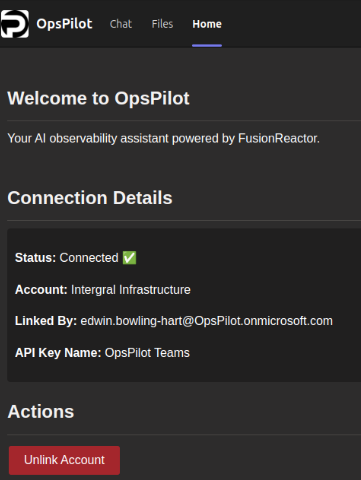The width and height of the screenshot is (361, 480).
Task: Open the Chat tab
Action: click(x=121, y=24)
